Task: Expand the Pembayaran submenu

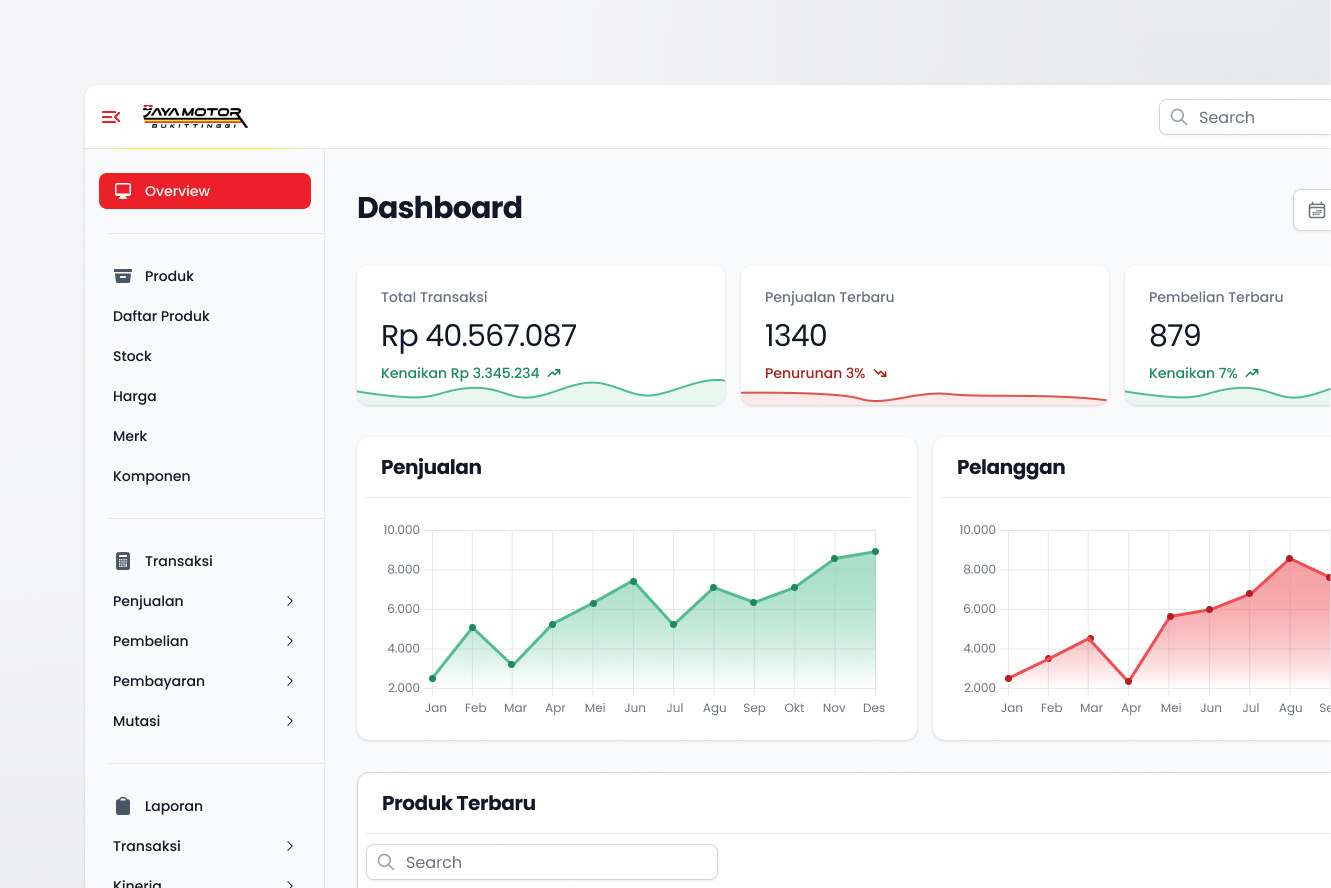Action: 289,681
